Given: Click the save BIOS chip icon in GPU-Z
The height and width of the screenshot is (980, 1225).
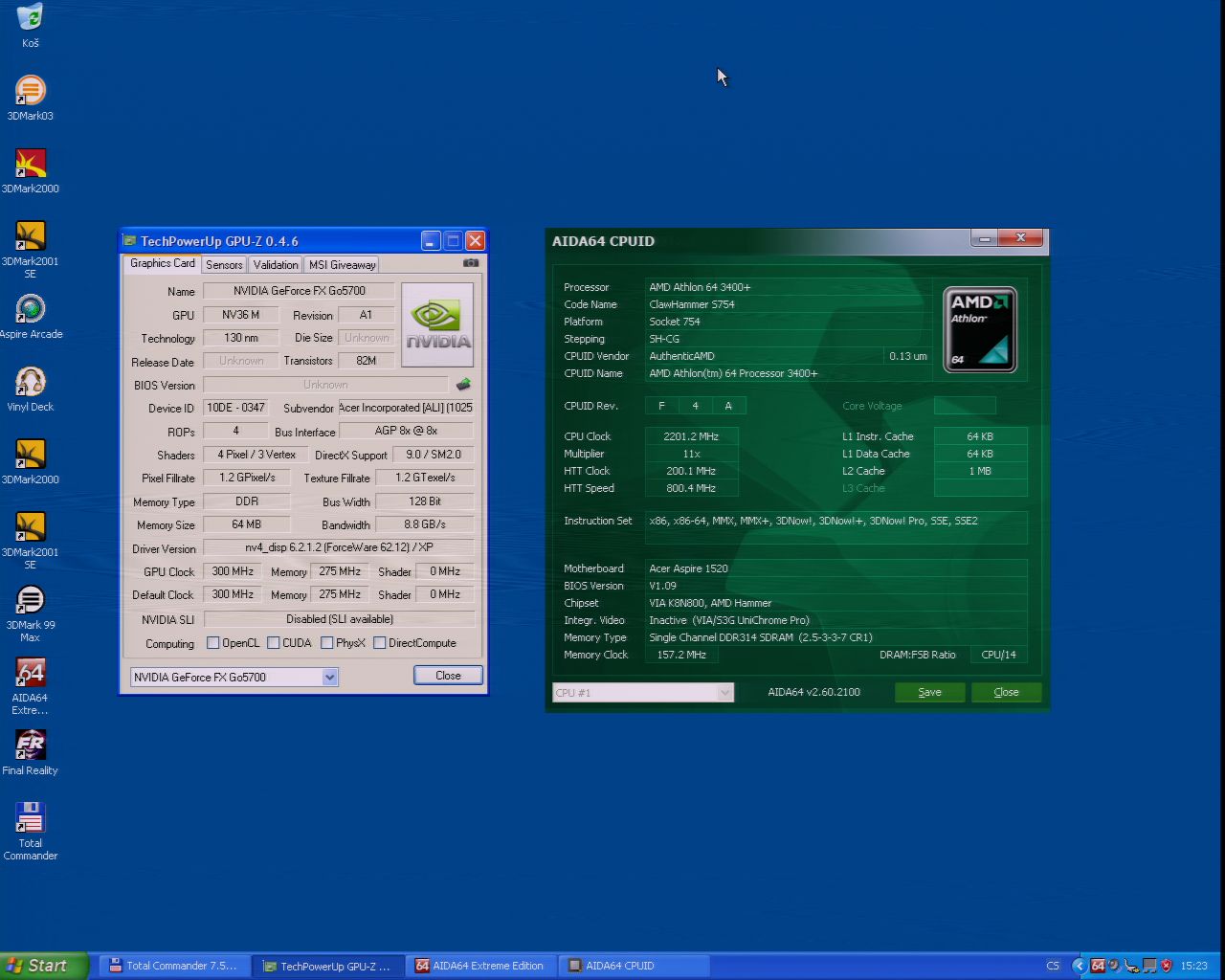Looking at the screenshot, I should point(463,384).
